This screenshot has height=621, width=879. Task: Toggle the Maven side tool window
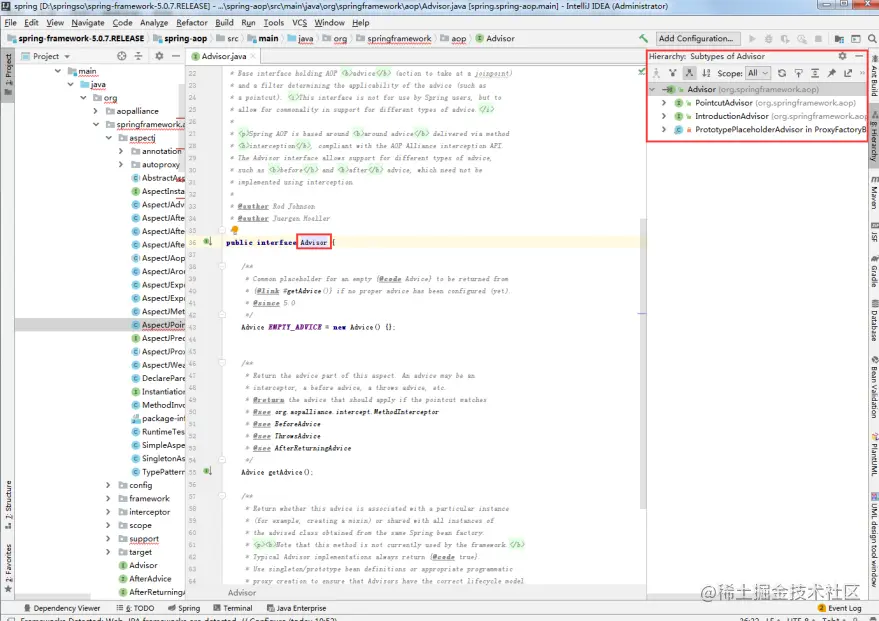pyautogui.click(x=874, y=193)
